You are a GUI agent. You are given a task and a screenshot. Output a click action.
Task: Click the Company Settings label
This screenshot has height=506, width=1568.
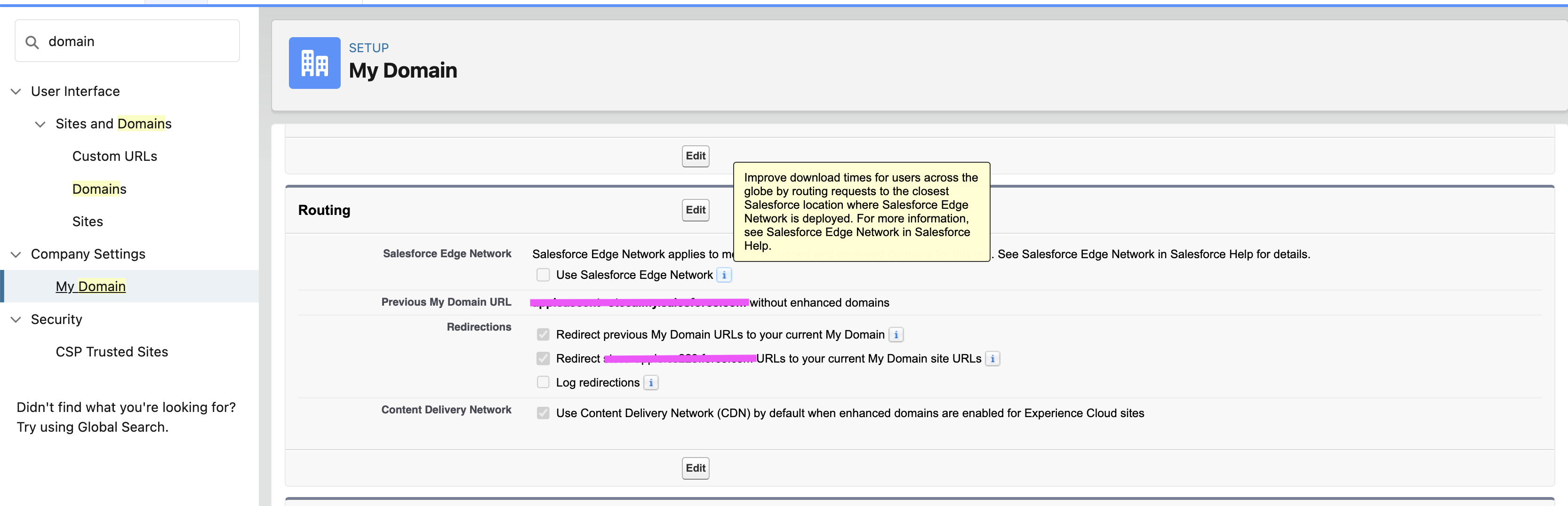88,254
